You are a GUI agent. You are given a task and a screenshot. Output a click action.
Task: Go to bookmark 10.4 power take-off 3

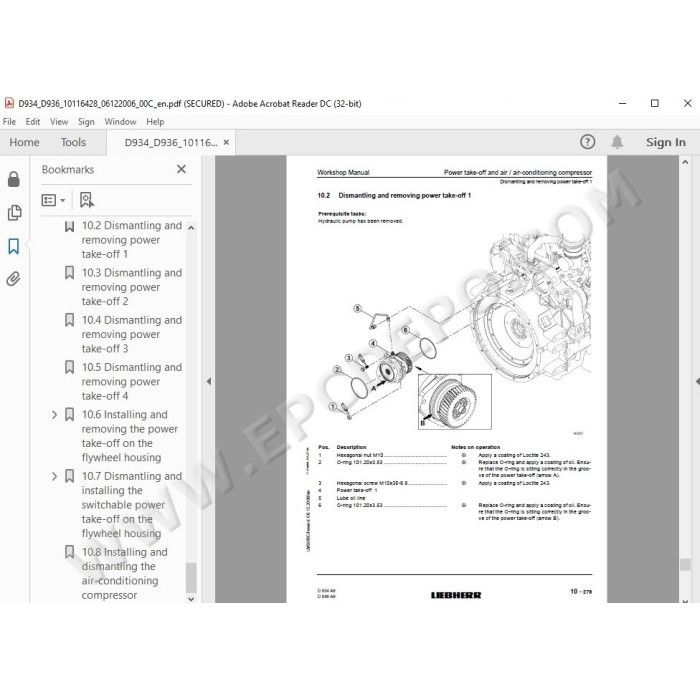click(x=132, y=334)
